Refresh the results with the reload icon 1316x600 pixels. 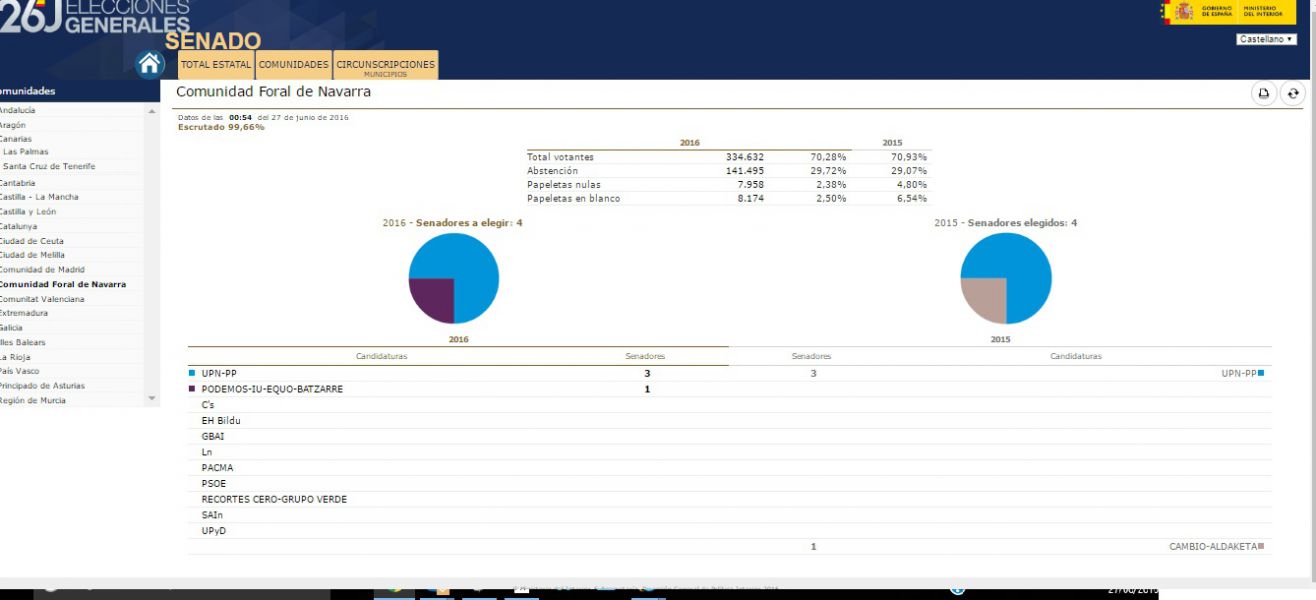pyautogui.click(x=1293, y=93)
